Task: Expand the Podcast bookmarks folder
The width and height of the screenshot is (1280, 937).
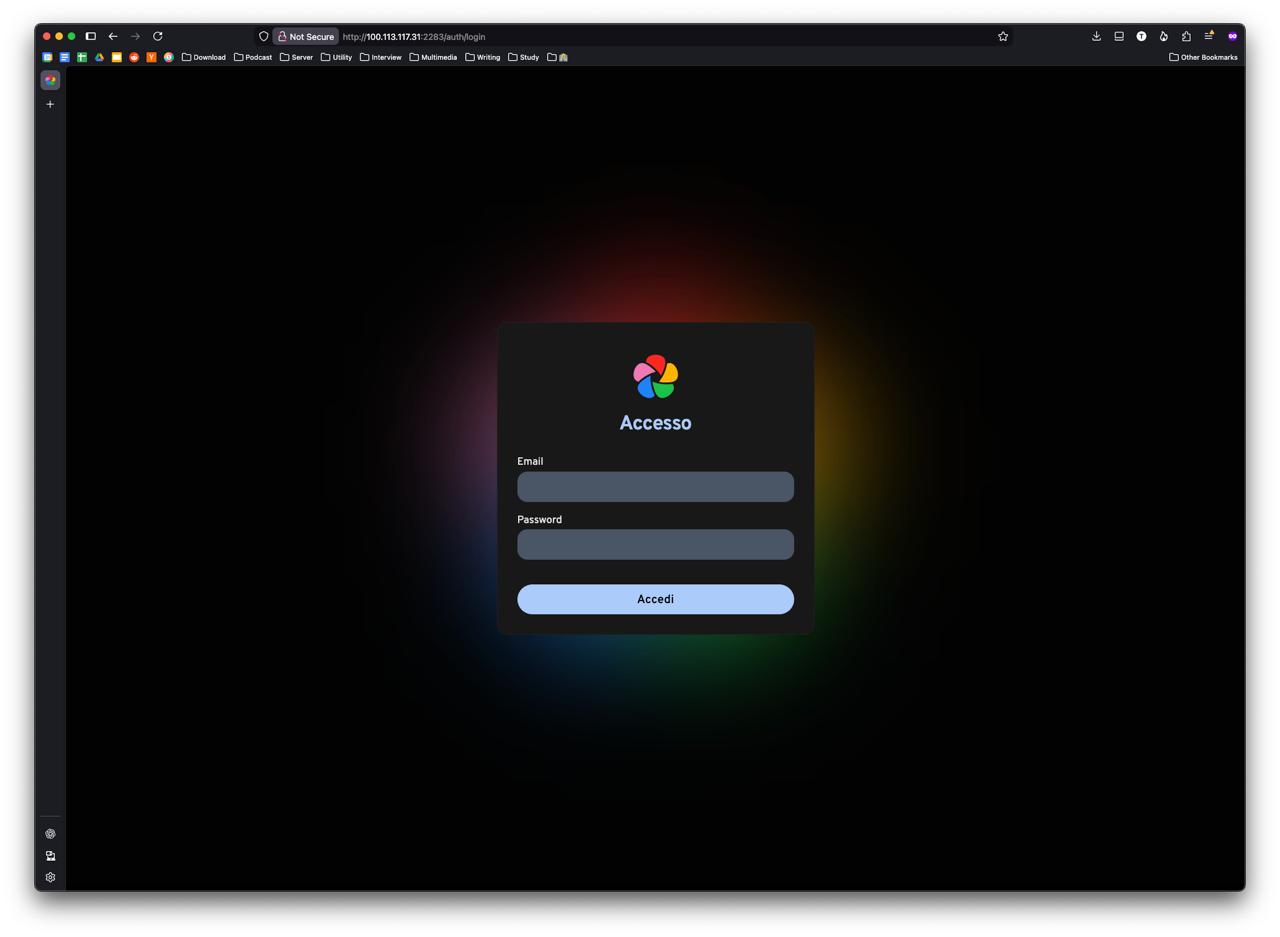Action: click(253, 57)
